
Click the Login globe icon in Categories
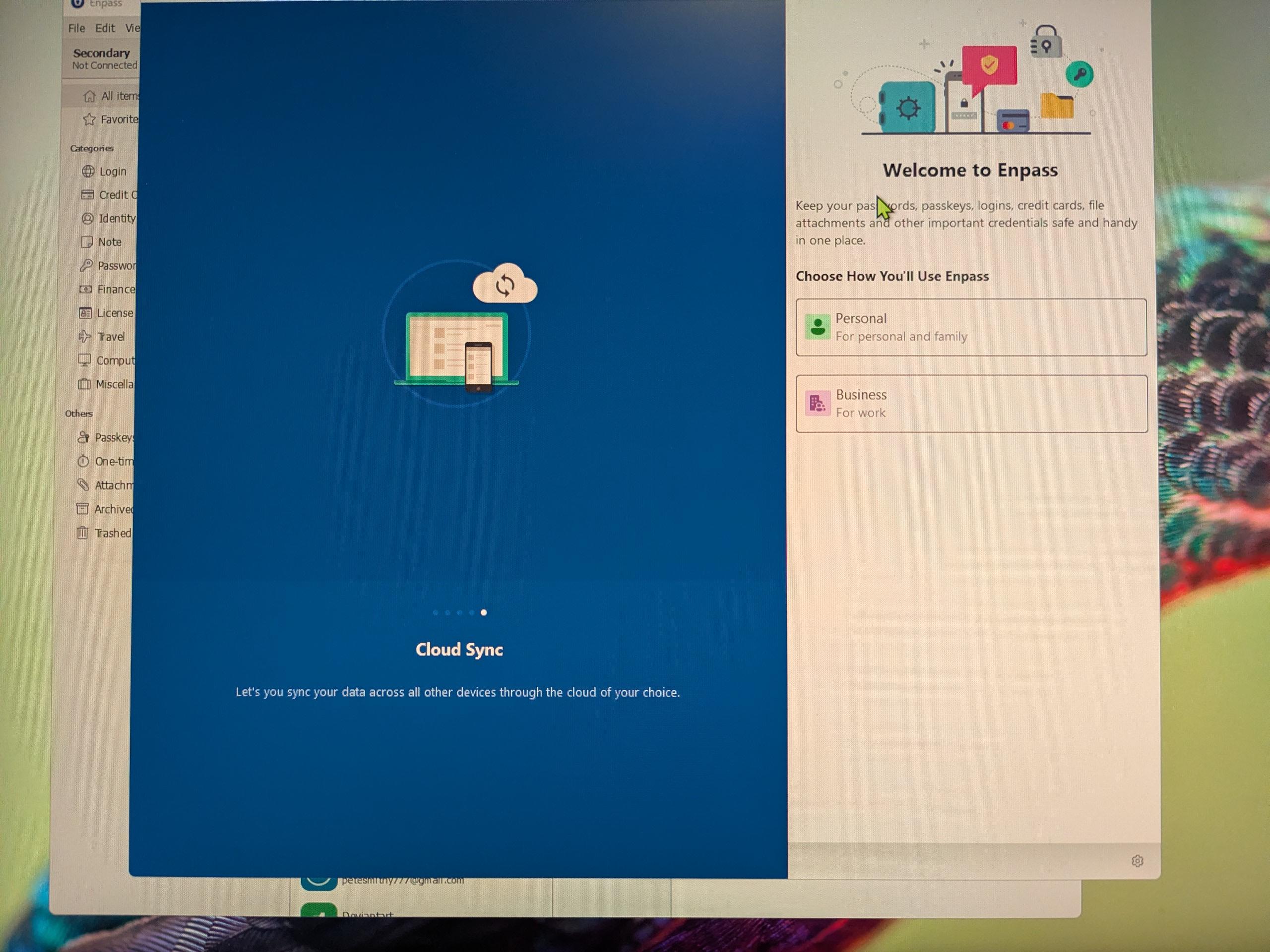[x=88, y=172]
